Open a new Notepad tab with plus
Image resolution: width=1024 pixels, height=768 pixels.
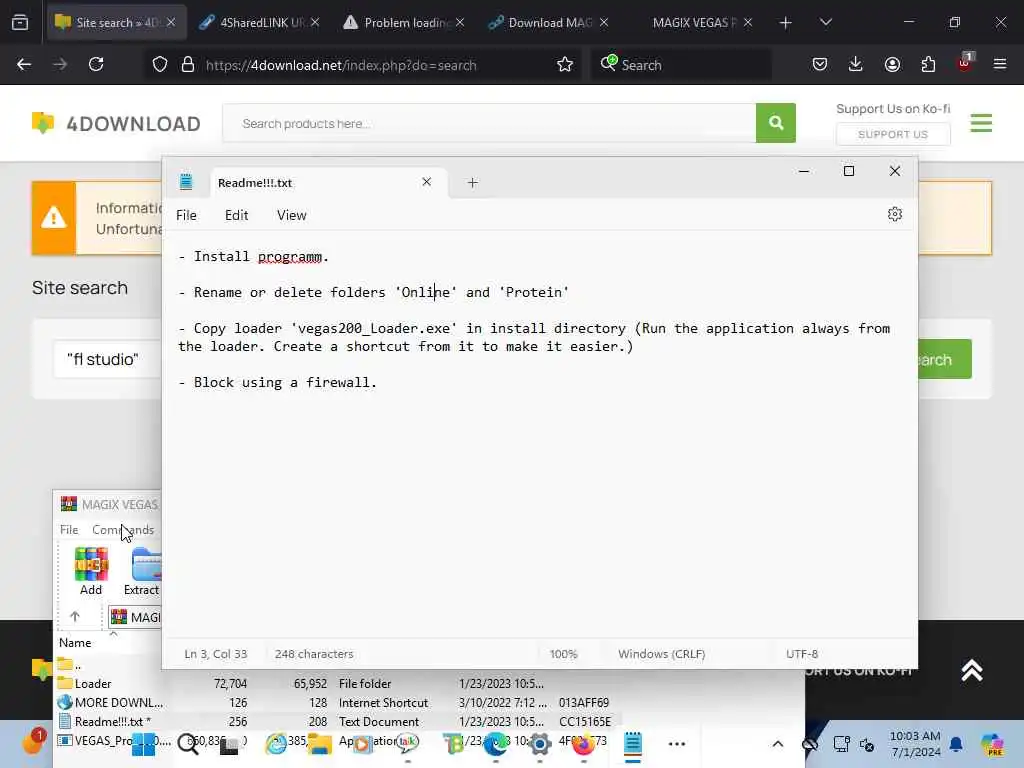[x=472, y=183]
